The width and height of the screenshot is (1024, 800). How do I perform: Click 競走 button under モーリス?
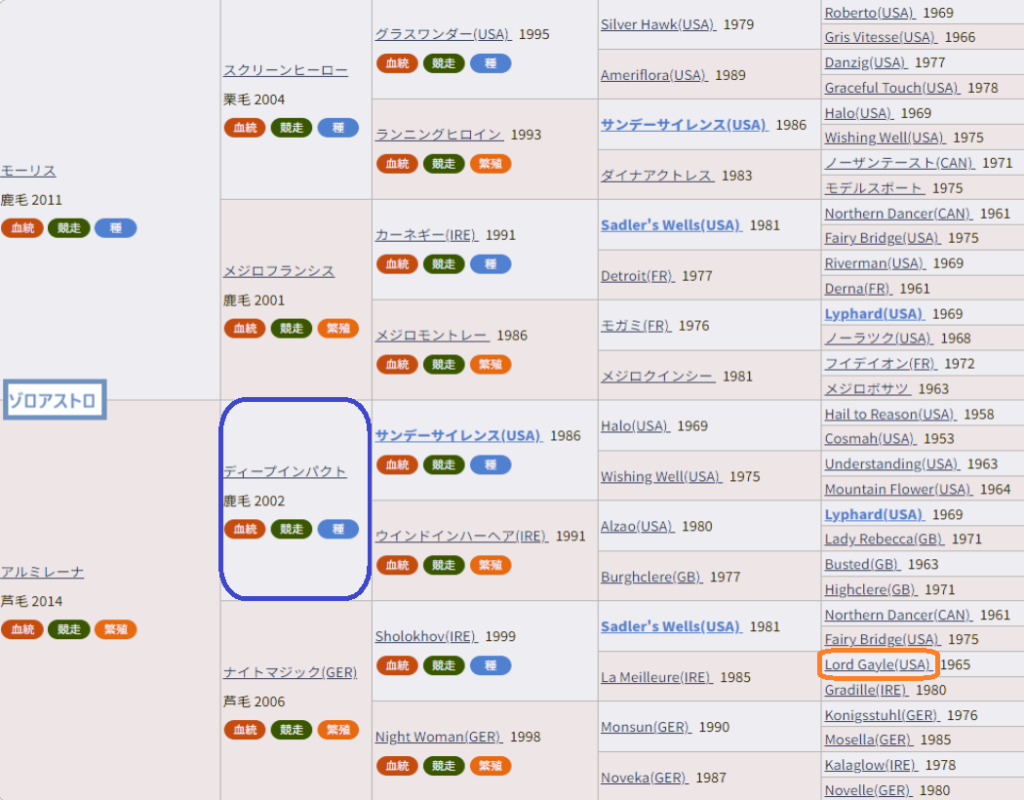click(x=69, y=228)
